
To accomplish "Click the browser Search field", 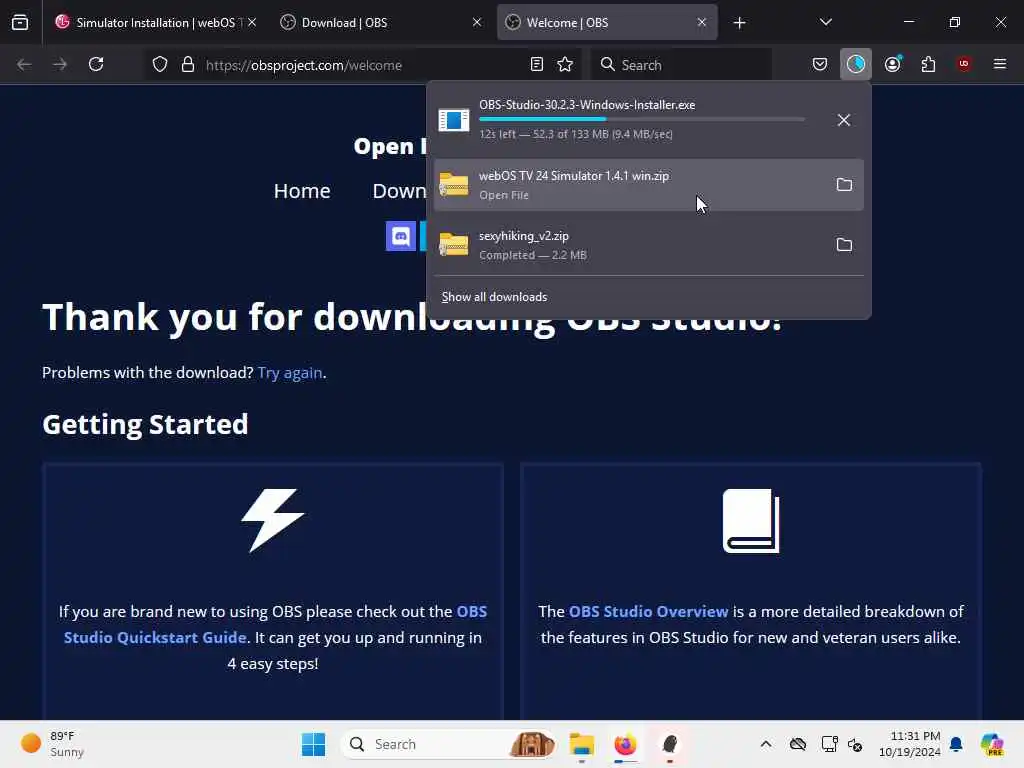I will tap(682, 65).
